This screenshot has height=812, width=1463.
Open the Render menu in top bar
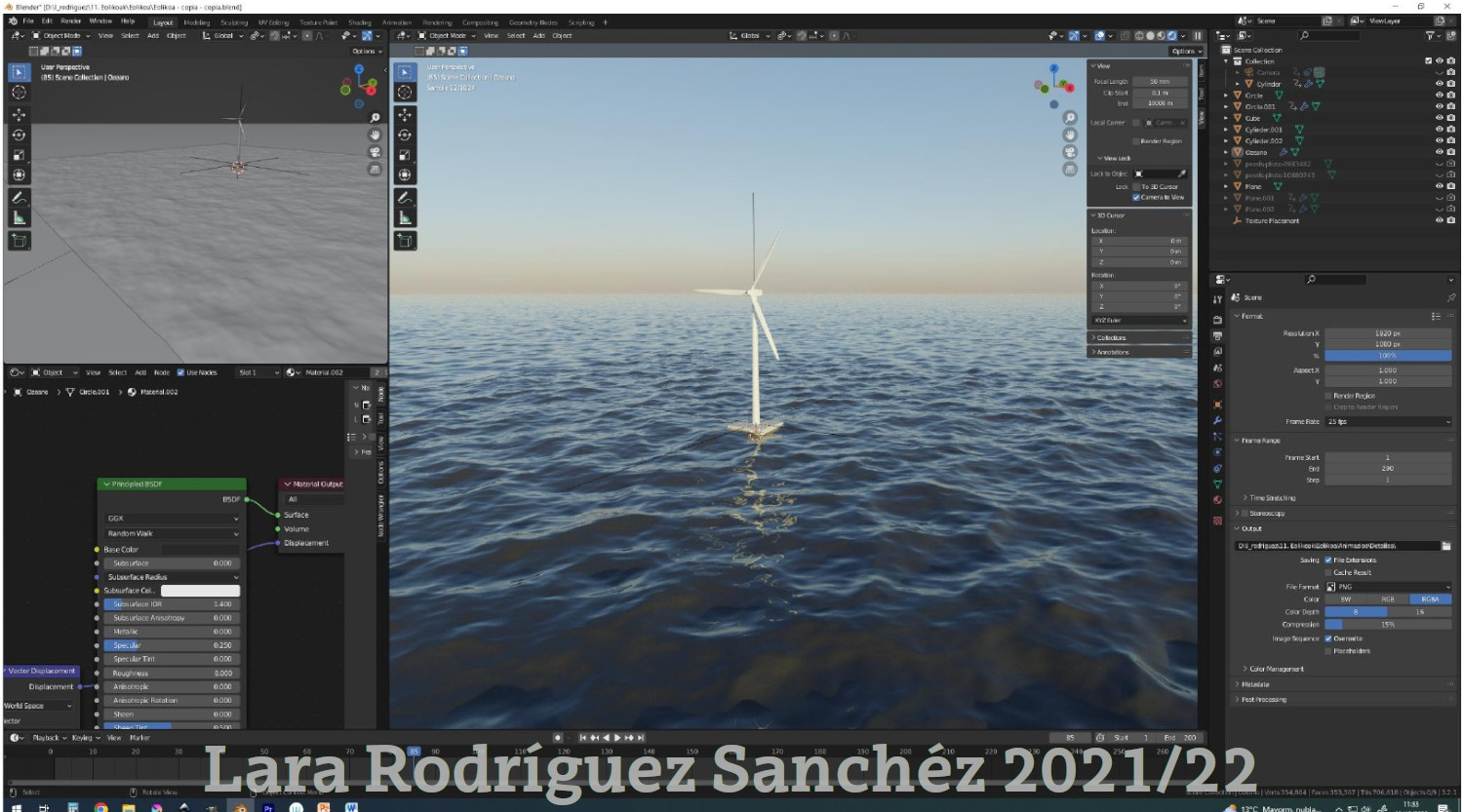[71, 20]
